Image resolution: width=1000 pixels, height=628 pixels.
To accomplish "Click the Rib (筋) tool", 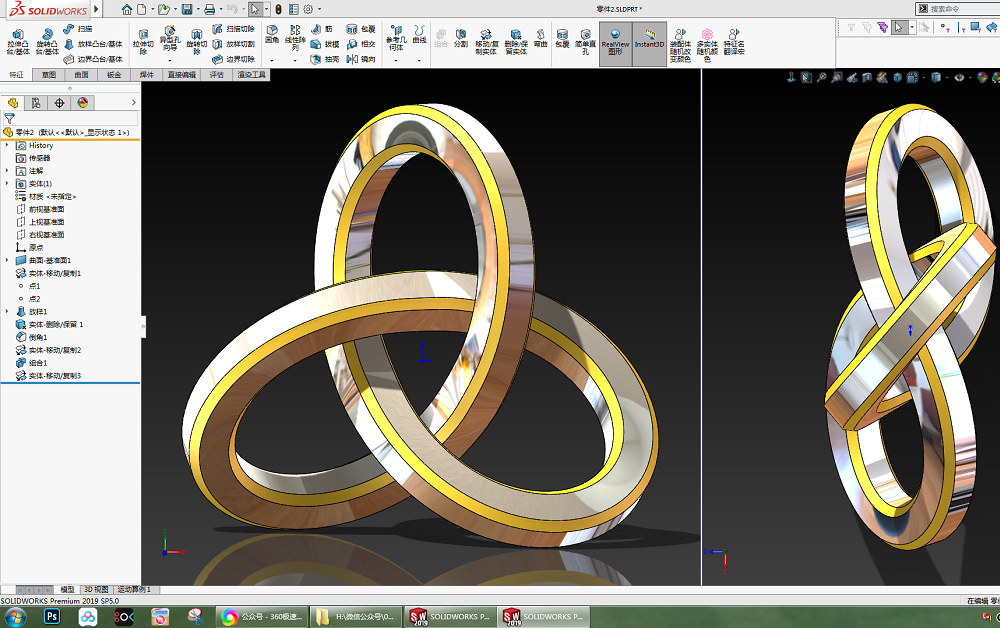I will click(x=322, y=29).
